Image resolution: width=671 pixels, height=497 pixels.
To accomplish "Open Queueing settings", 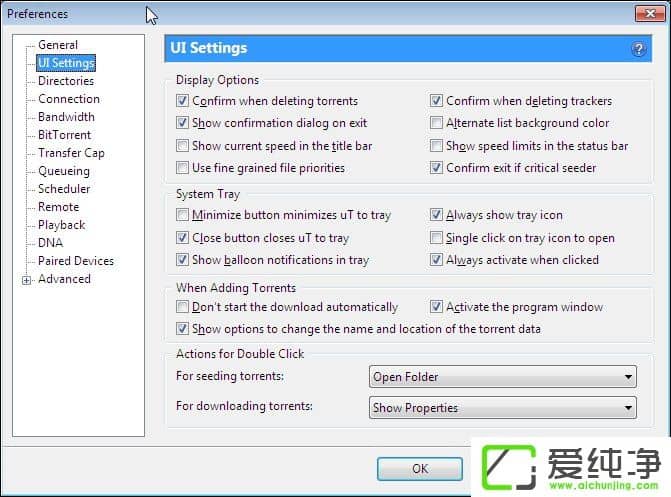I will [64, 171].
